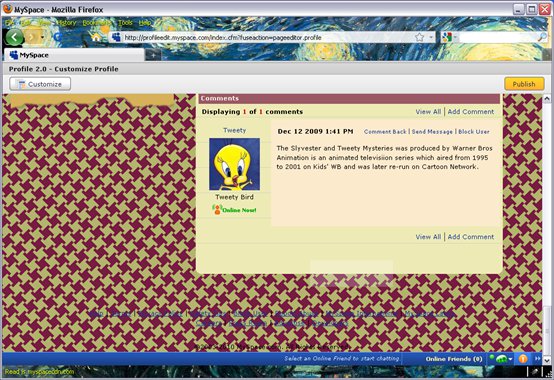This screenshot has height=380, width=554.
Task: Open the Help menu
Action: pos(145,23)
